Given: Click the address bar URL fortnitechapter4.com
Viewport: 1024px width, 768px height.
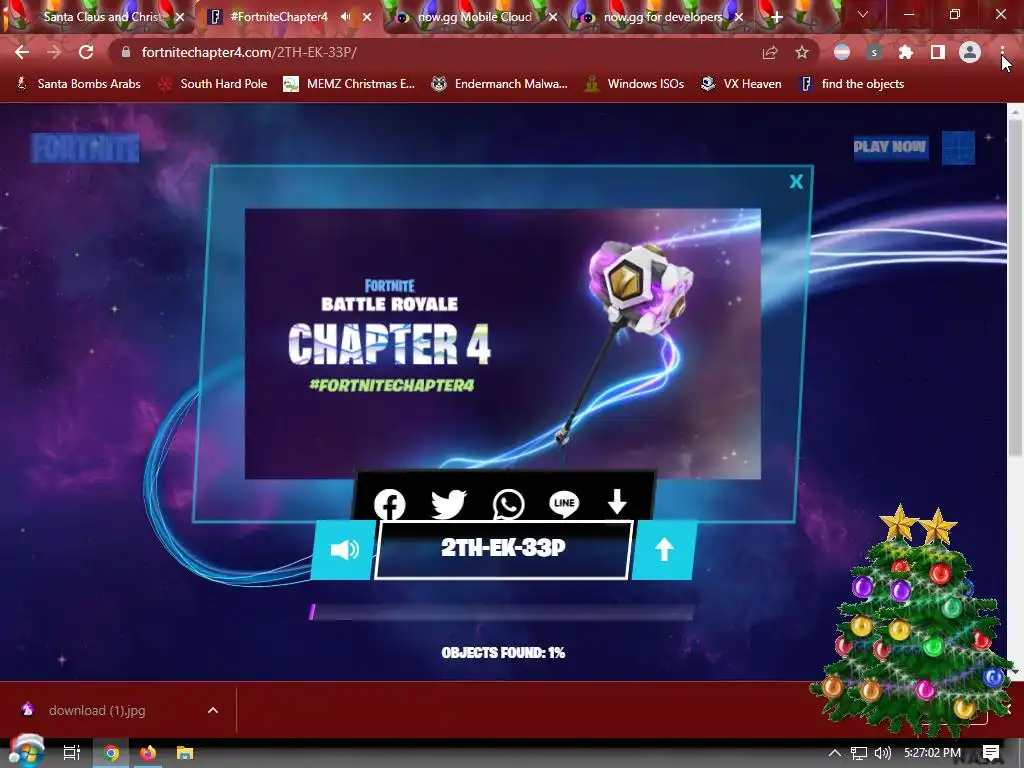Looking at the screenshot, I should 249,52.
